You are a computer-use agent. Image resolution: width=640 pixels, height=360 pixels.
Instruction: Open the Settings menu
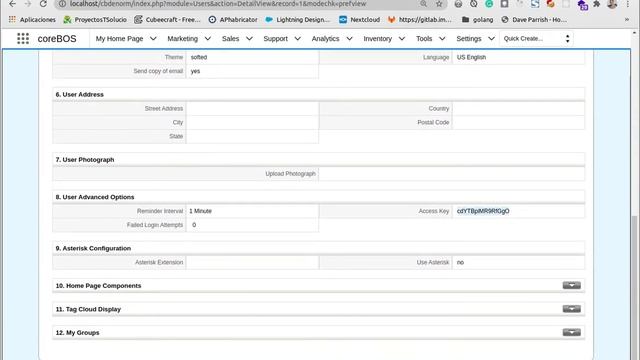(469, 39)
